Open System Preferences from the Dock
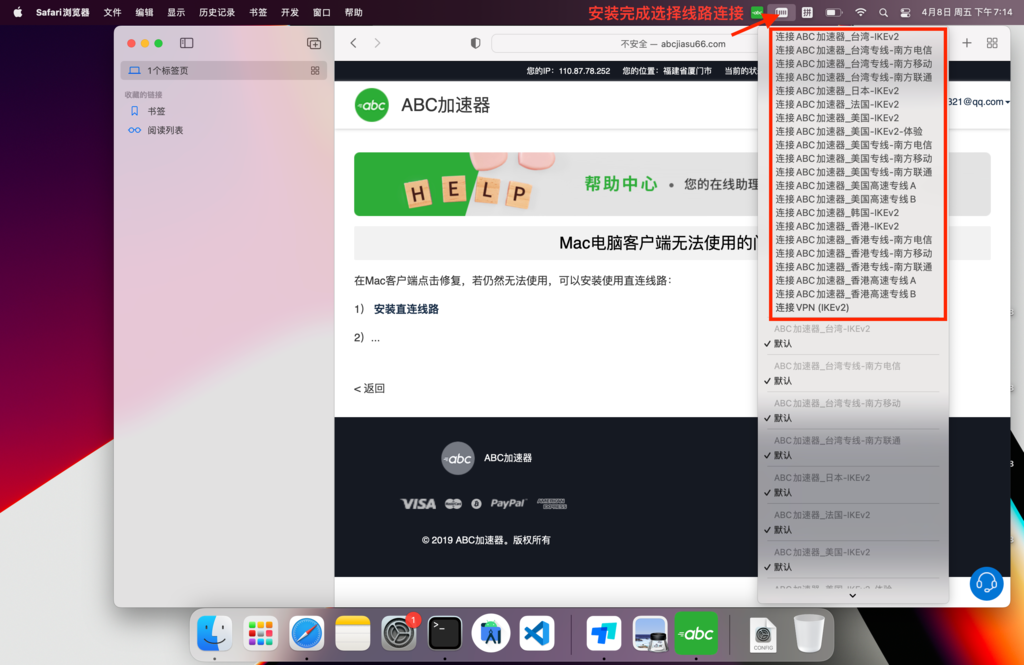 pos(398,633)
